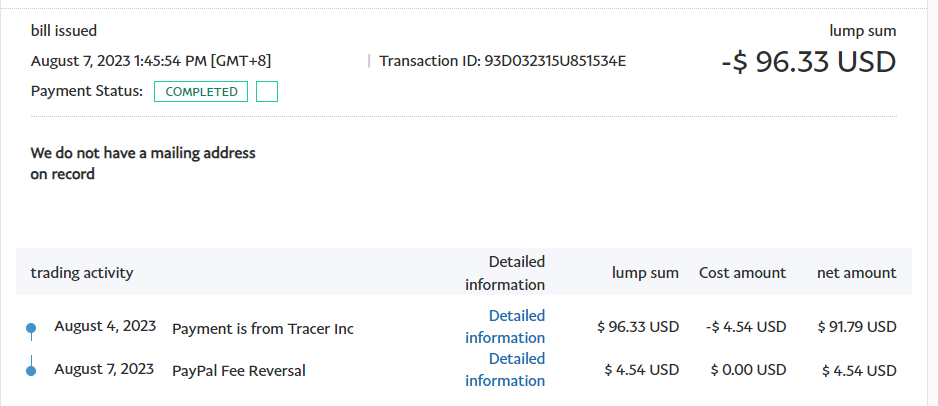Click the mailing address notice text
The width and height of the screenshot is (938, 406).
[x=143, y=164]
